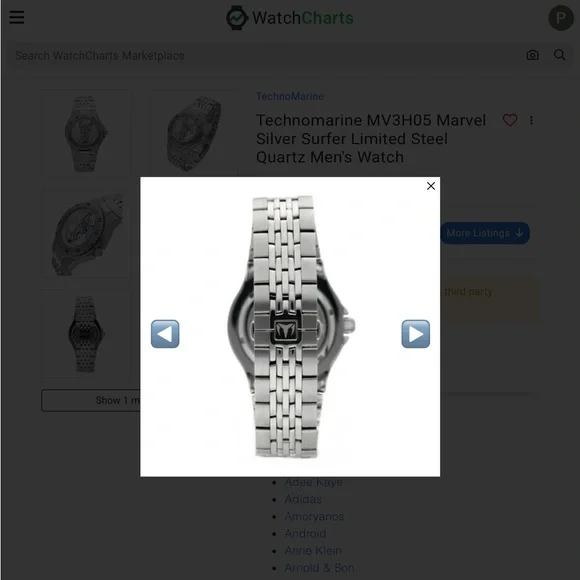
Task: Open the hamburger menu
Action: tap(17, 17)
